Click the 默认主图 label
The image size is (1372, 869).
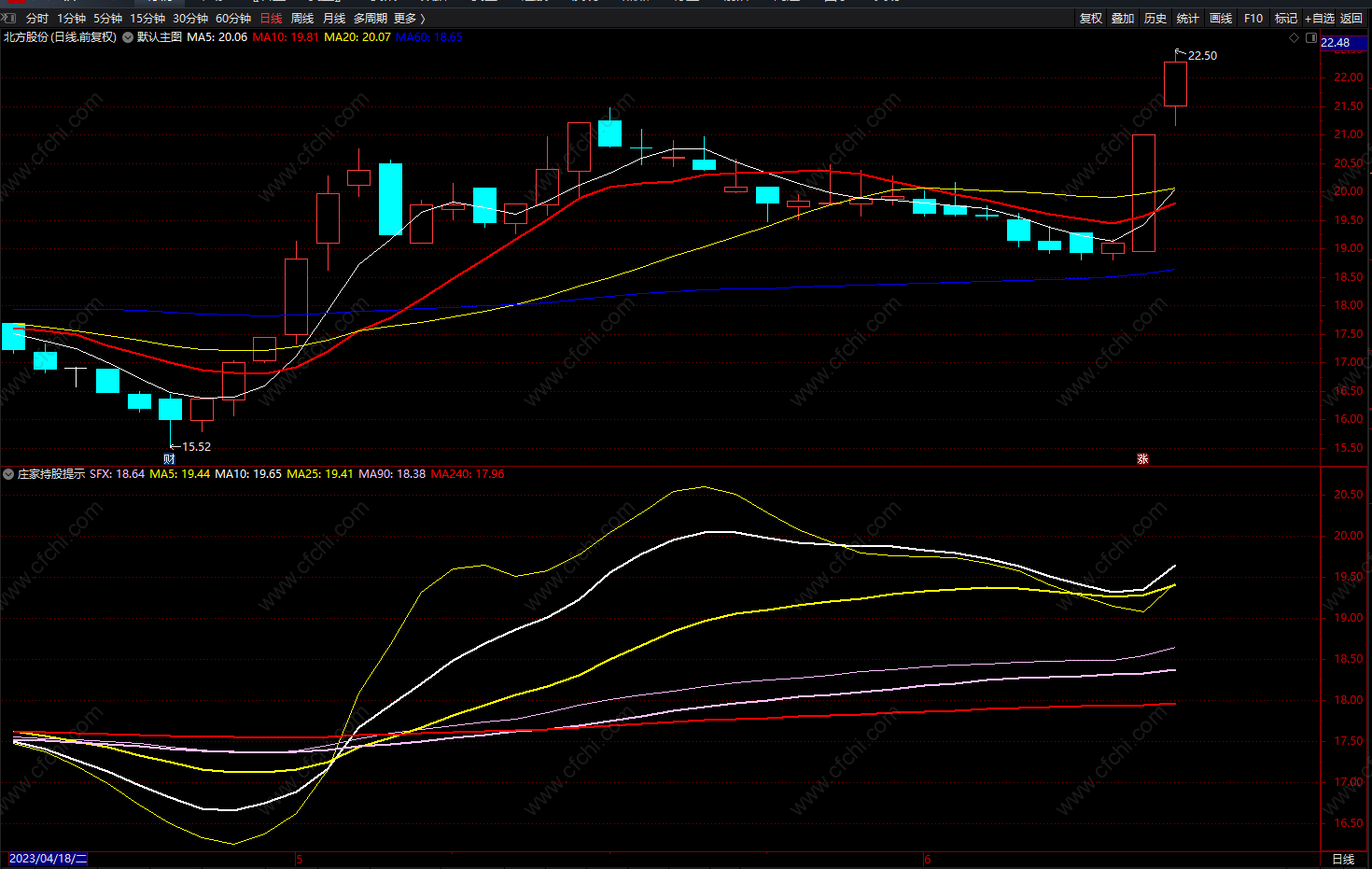click(x=160, y=37)
